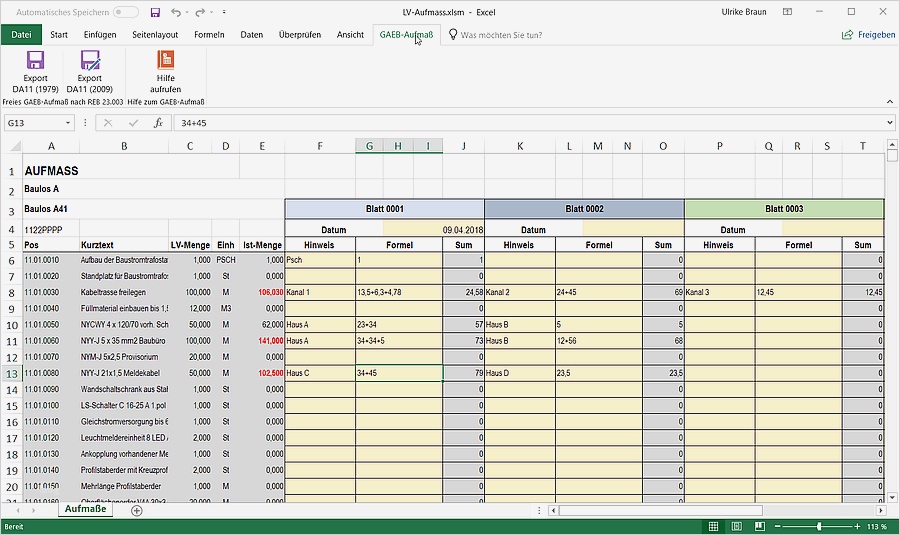This screenshot has height=535, width=900.
Task: Open help with Hilfe aufrufen icon
Action: (165, 60)
